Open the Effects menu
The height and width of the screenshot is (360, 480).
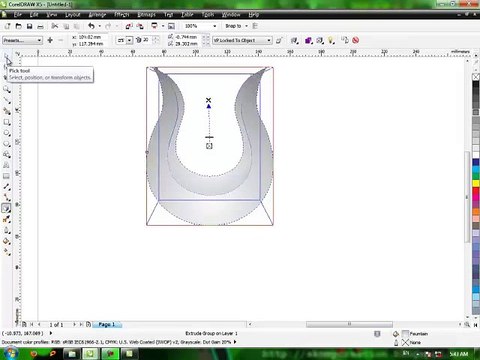point(122,15)
